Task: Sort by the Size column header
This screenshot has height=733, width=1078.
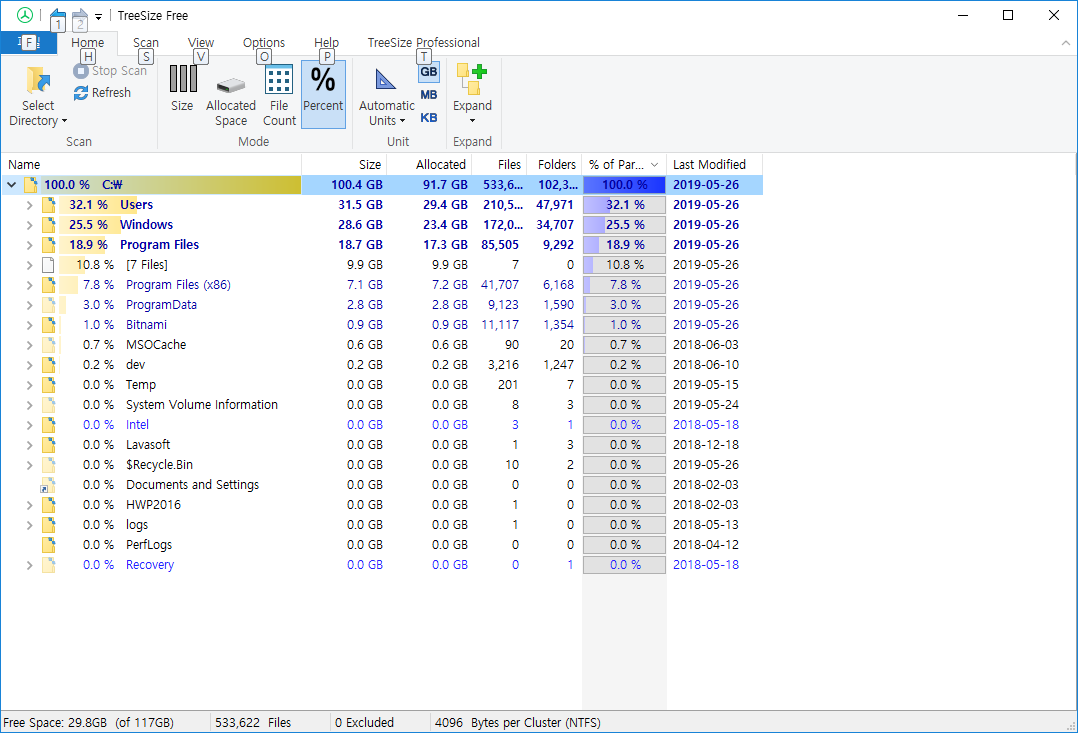Action: 344,164
